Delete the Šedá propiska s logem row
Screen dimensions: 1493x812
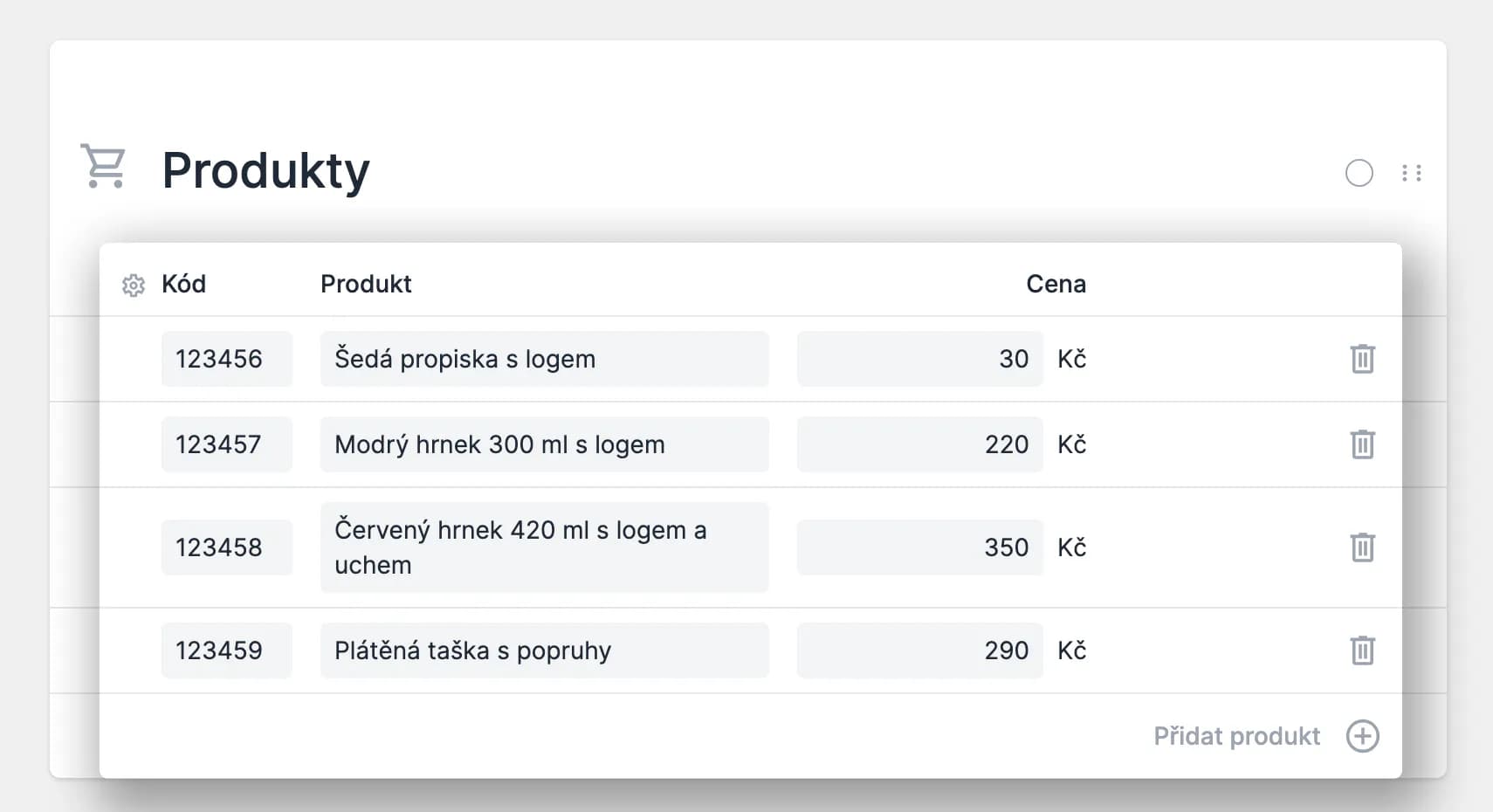click(1362, 359)
